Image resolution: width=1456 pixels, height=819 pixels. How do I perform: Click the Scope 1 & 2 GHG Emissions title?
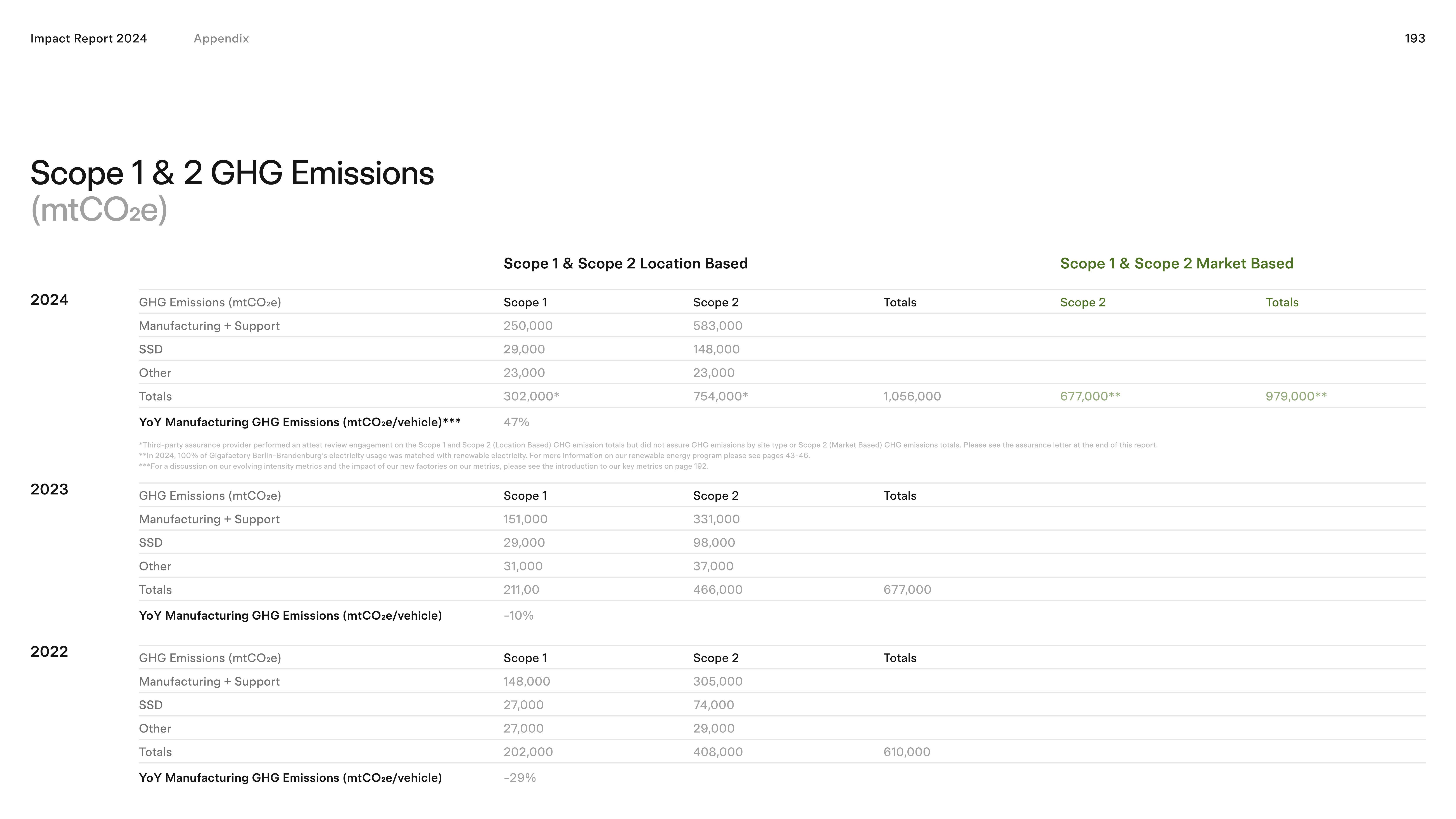pyautogui.click(x=232, y=173)
